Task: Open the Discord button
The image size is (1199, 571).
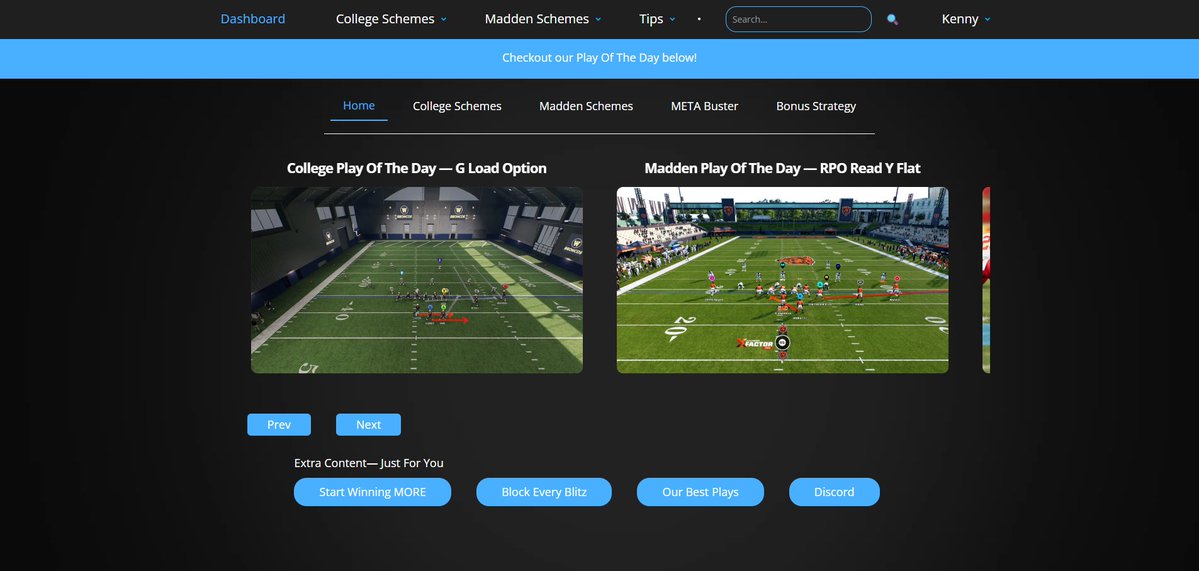Action: tap(834, 492)
